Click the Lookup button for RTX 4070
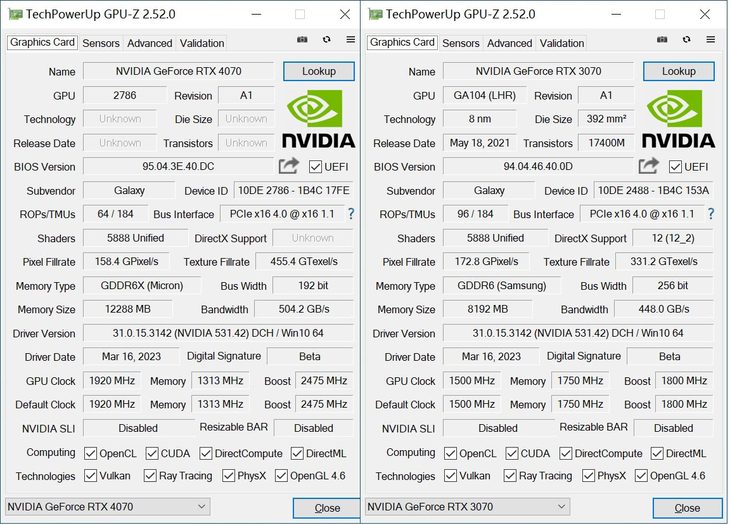Image resolution: width=730 pixels, height=525 pixels. point(319,71)
